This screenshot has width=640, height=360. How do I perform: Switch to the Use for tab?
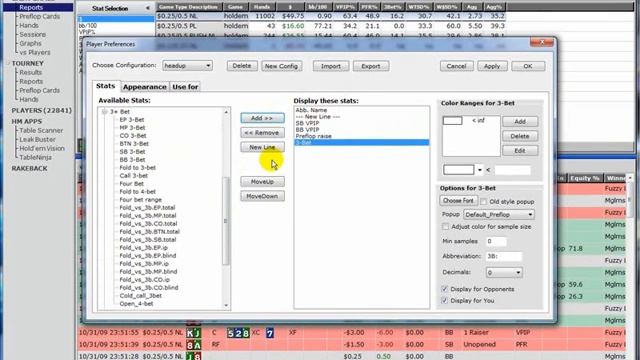coord(185,87)
